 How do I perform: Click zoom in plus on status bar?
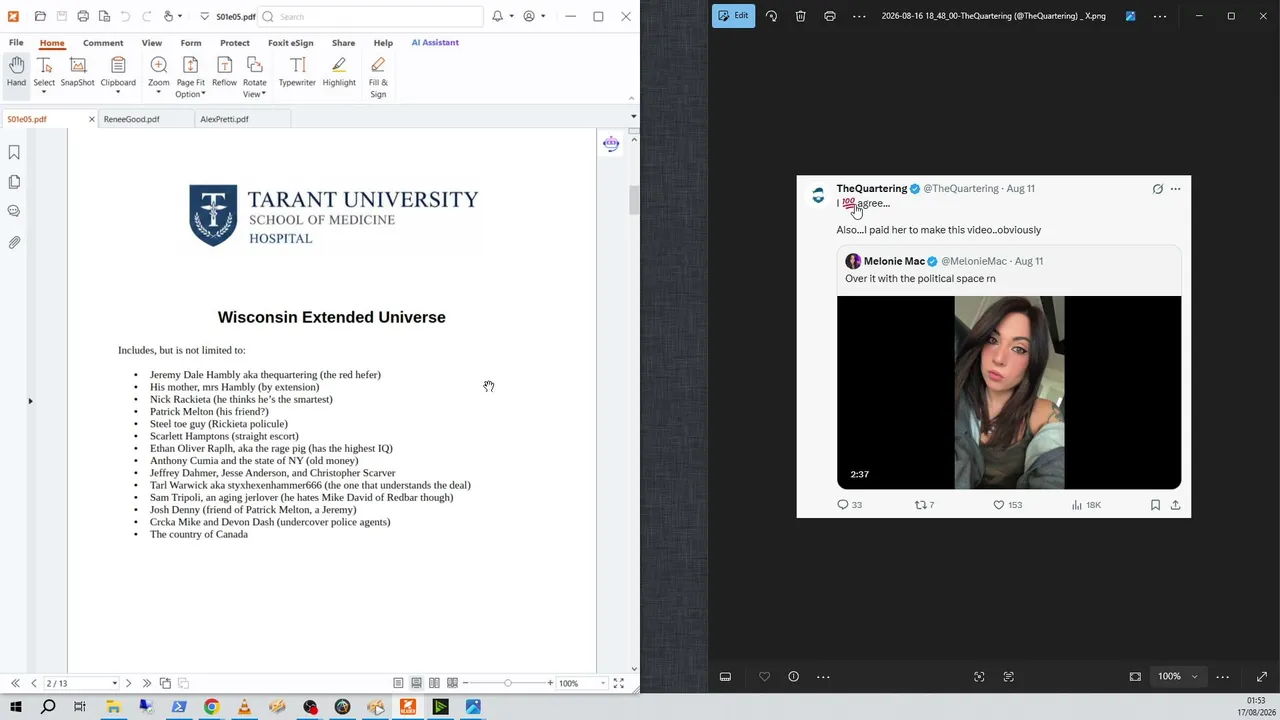tap(550, 683)
